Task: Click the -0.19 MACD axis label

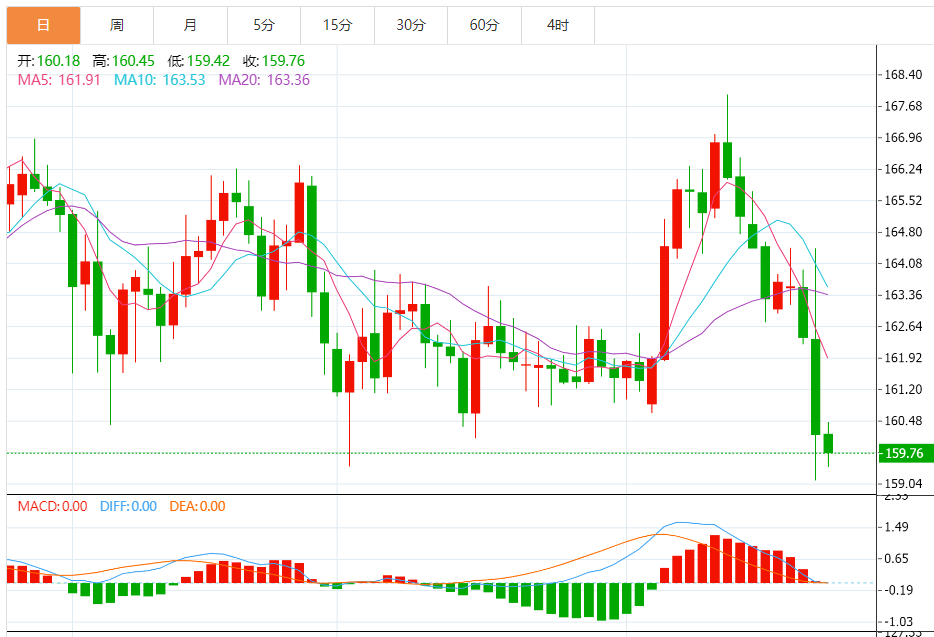Action: pyautogui.click(x=898, y=590)
